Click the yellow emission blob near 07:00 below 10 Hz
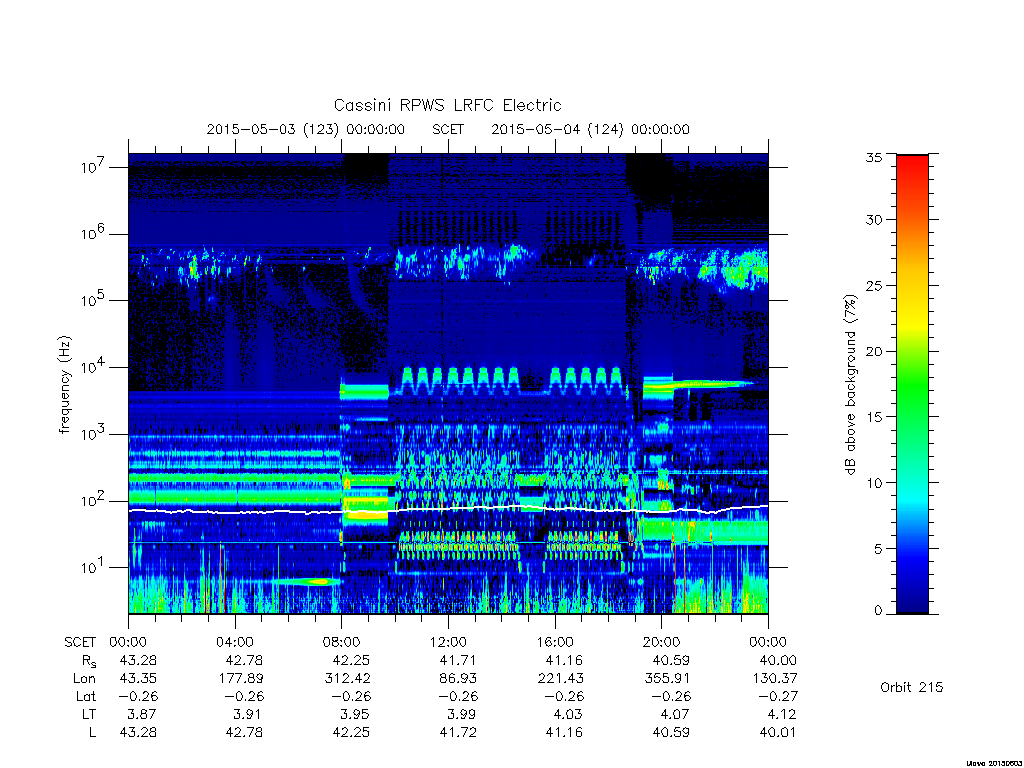The image size is (1024, 768). click(x=319, y=581)
